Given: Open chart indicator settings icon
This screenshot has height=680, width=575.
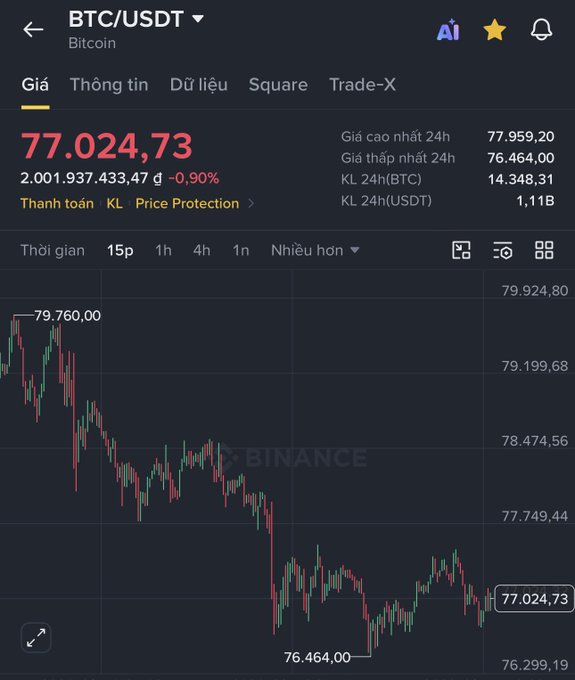Looking at the screenshot, I should [x=503, y=250].
